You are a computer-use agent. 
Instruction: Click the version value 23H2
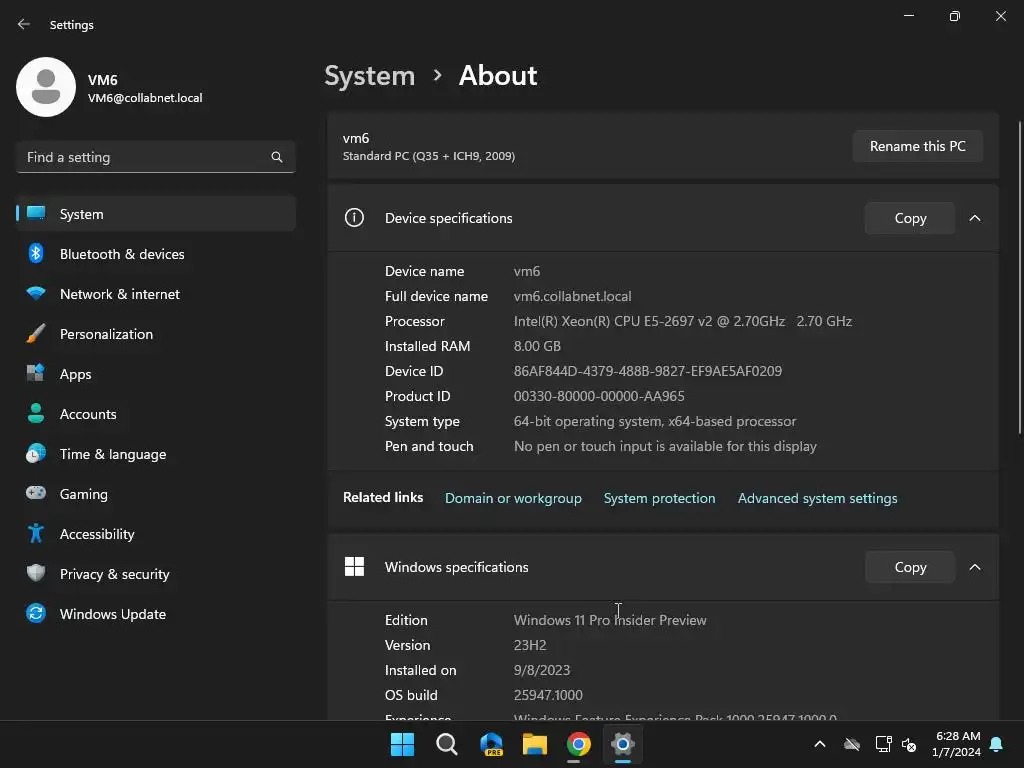(x=530, y=645)
